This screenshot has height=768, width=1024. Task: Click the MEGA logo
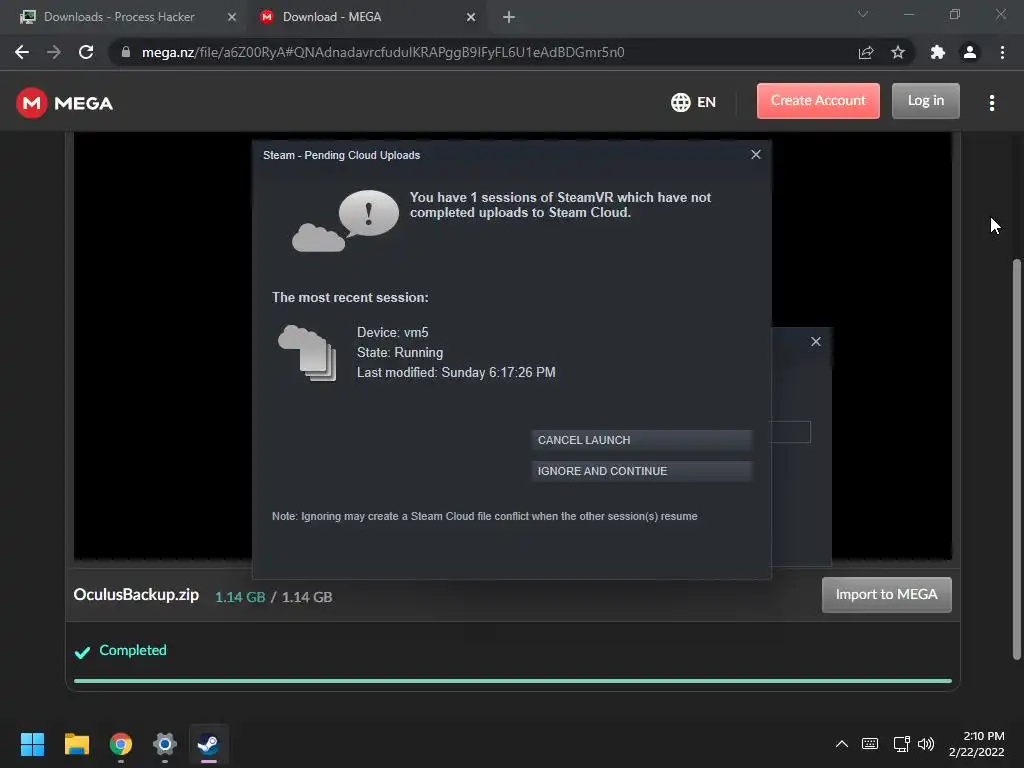[x=65, y=103]
